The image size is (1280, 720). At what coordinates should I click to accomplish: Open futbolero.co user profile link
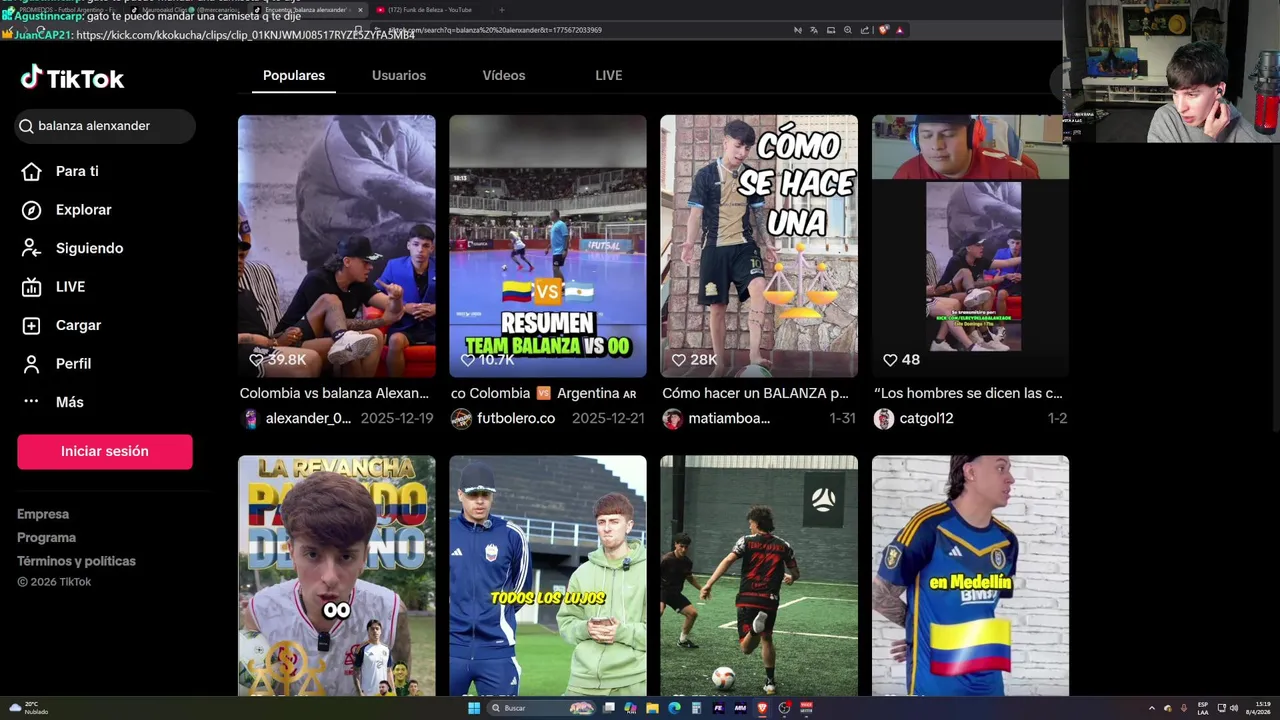pos(516,419)
